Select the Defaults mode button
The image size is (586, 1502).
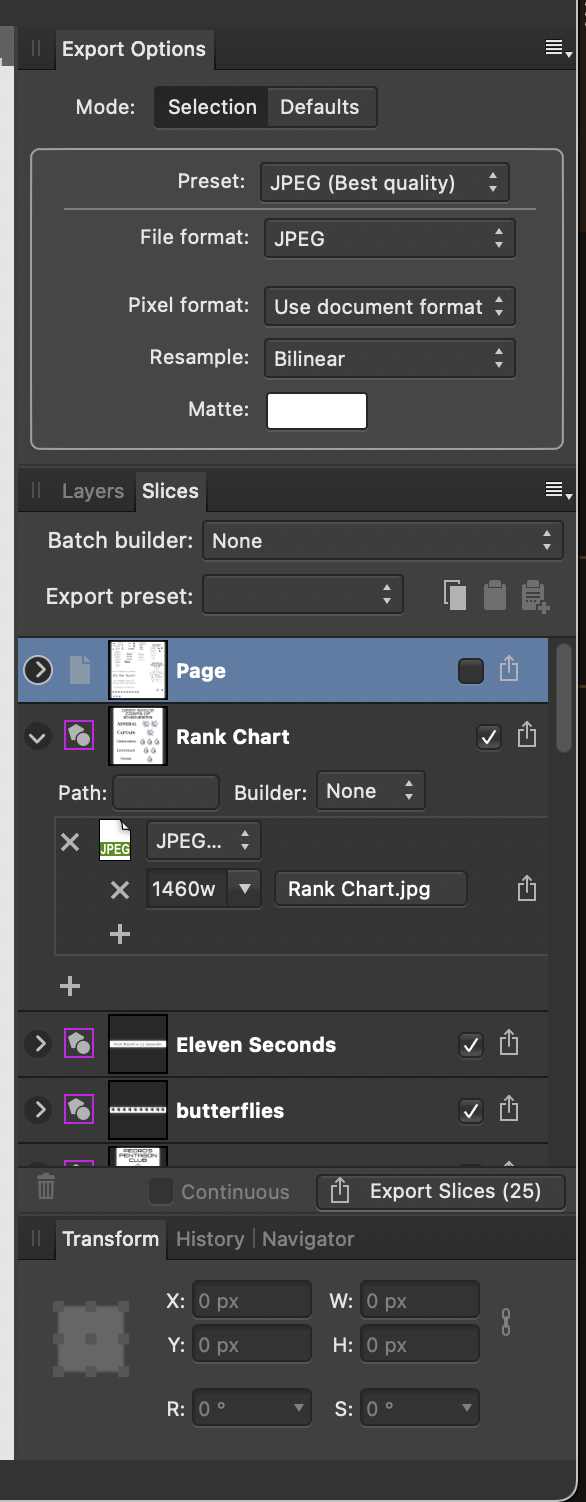pyautogui.click(x=320, y=107)
